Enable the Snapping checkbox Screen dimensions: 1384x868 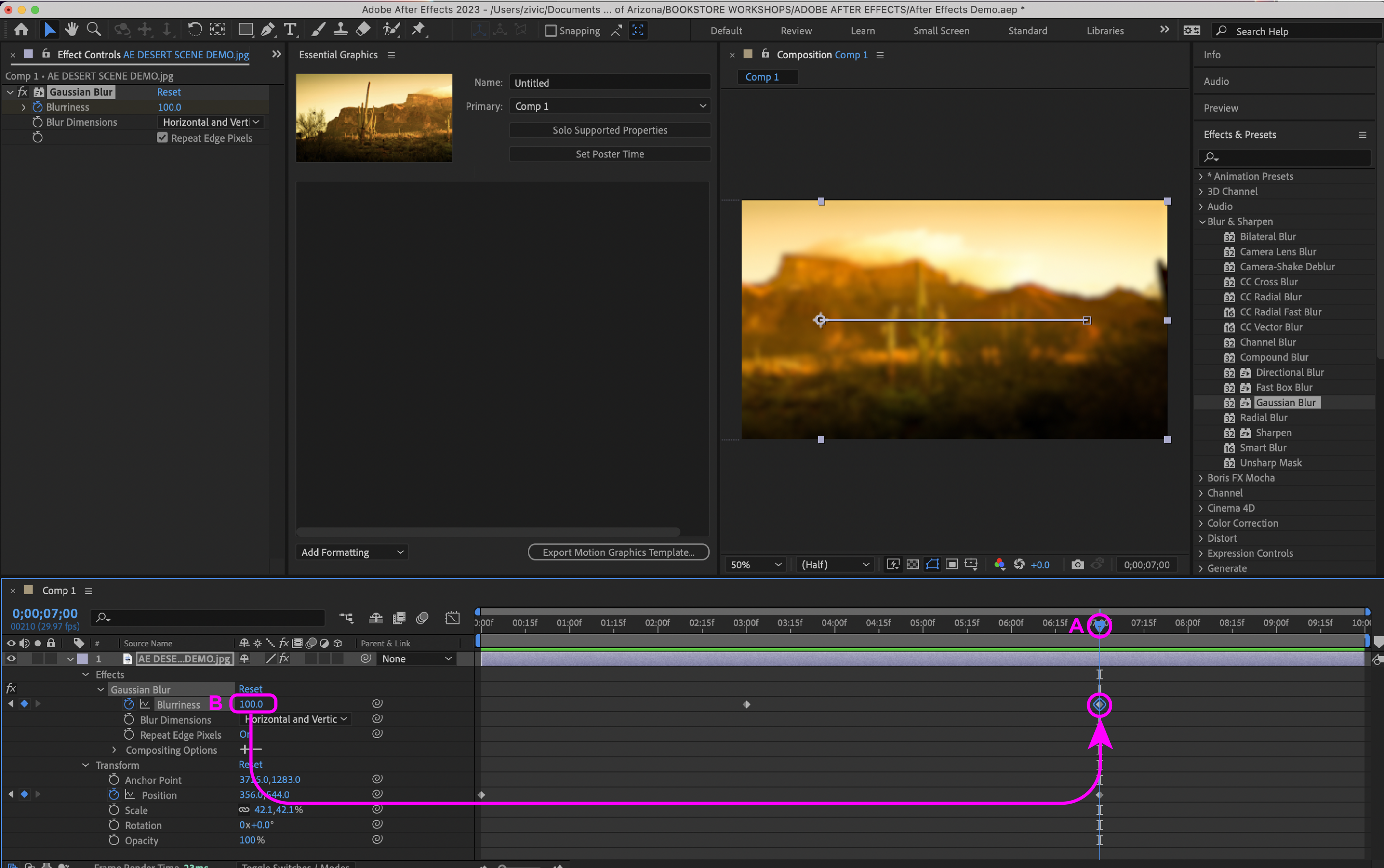550,30
